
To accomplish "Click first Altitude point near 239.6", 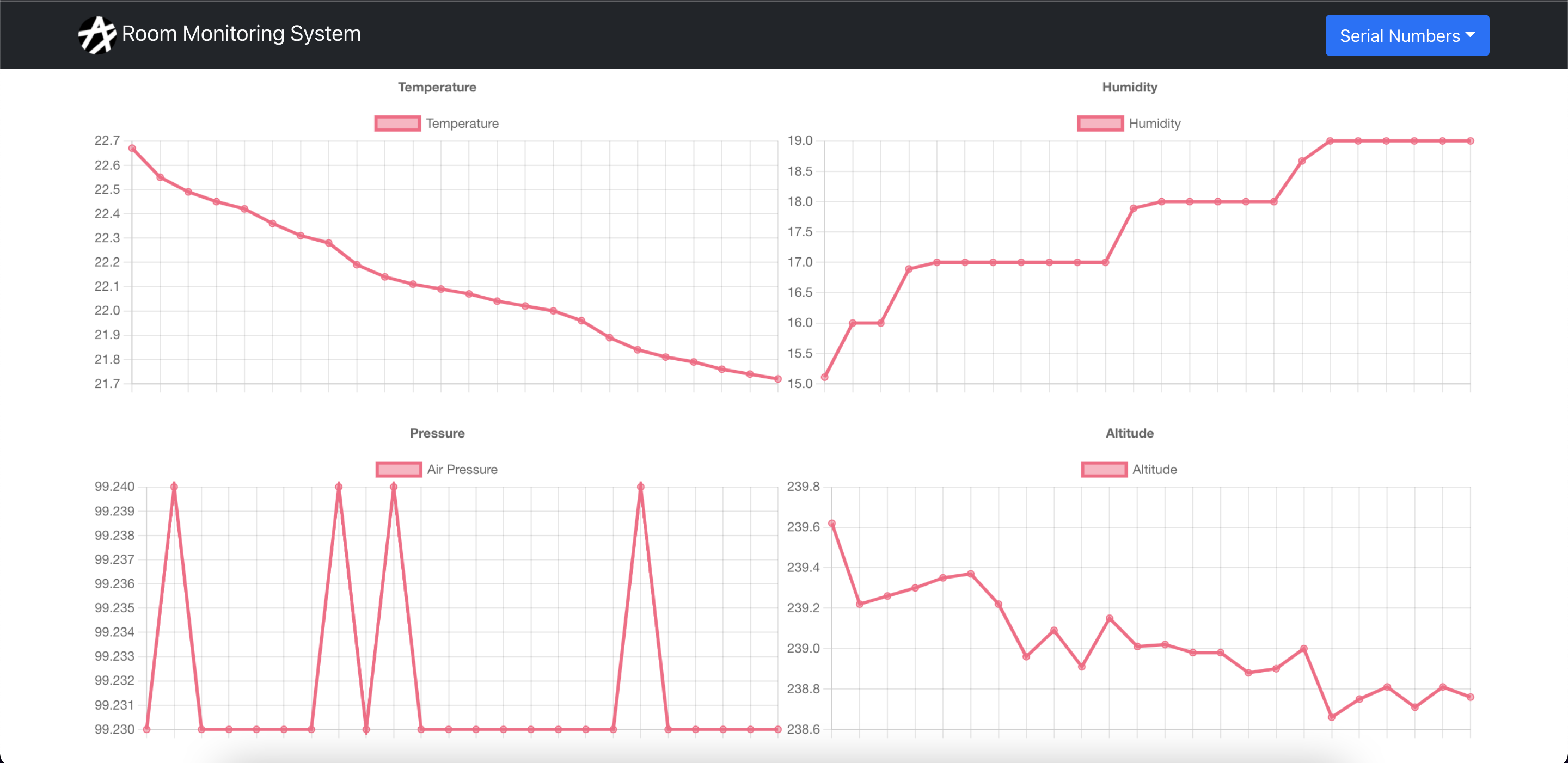I will tap(832, 523).
